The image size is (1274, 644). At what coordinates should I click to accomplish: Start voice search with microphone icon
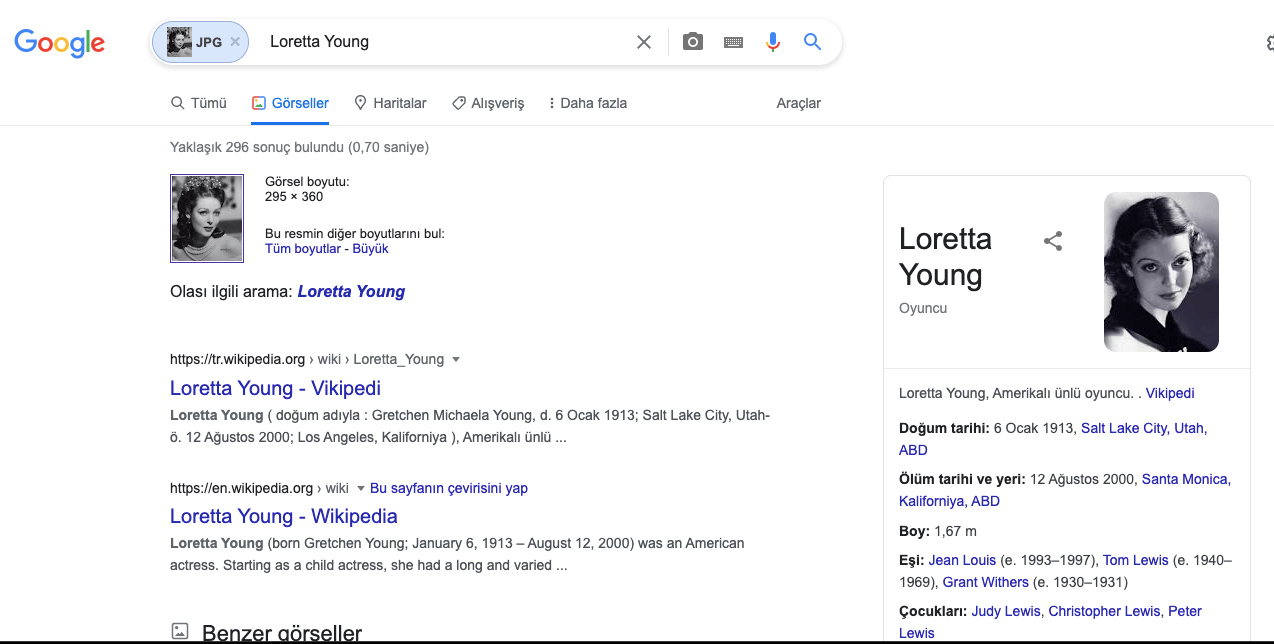772,42
